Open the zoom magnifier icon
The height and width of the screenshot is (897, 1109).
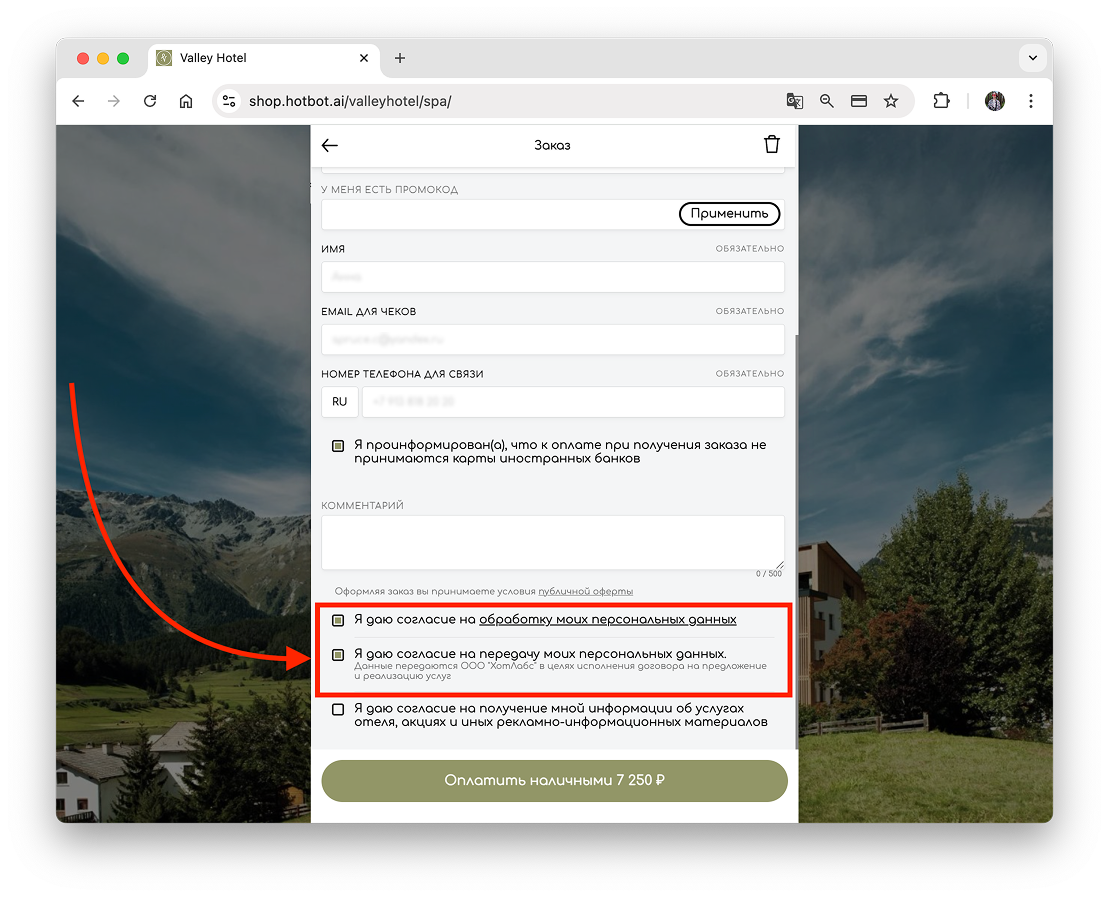[827, 101]
